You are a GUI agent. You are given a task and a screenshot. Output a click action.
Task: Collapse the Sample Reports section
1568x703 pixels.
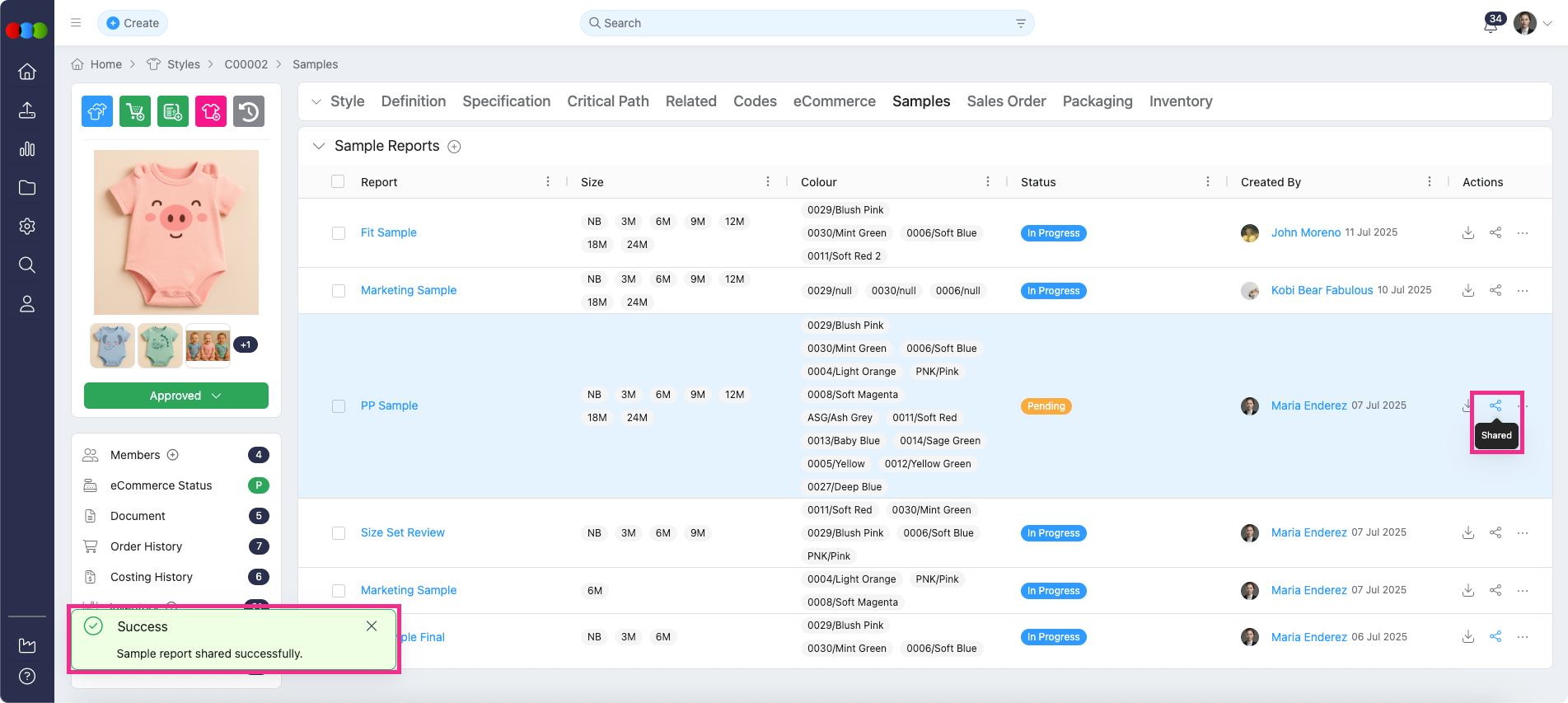pyautogui.click(x=319, y=146)
